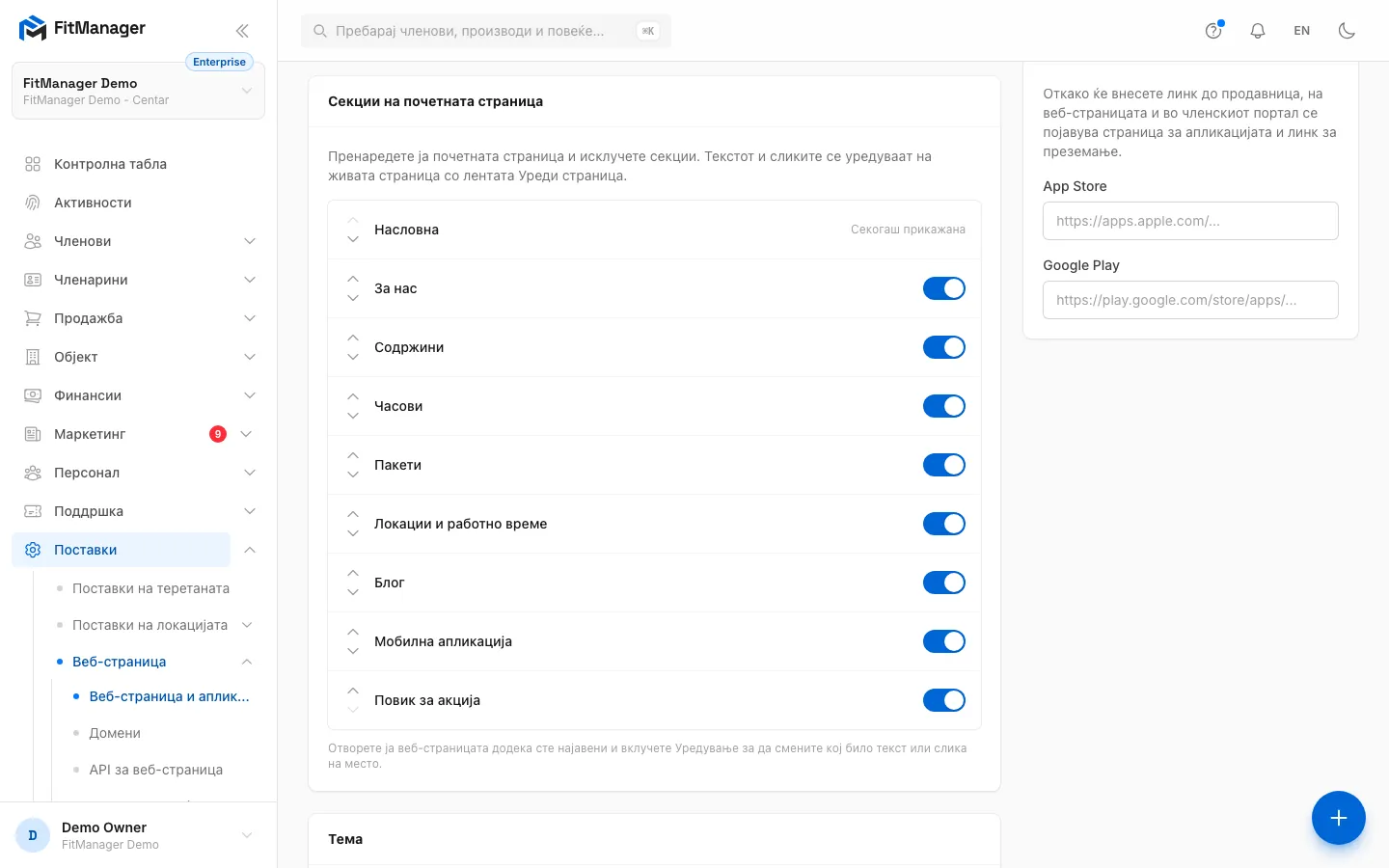Open API за веб-страница page
This screenshot has width=1389, height=868.
pyautogui.click(x=155, y=770)
